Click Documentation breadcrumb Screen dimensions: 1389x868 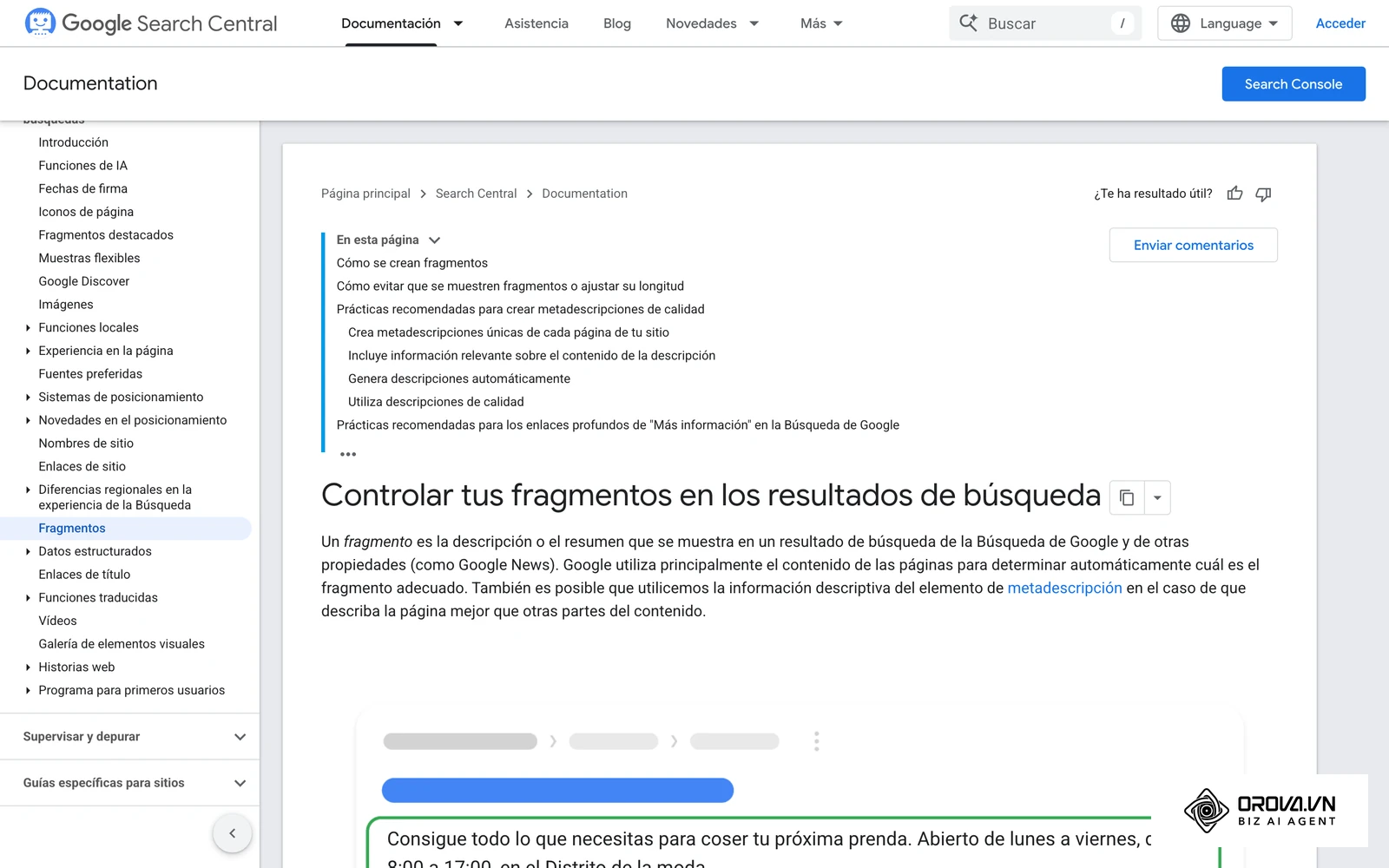pyautogui.click(x=584, y=194)
